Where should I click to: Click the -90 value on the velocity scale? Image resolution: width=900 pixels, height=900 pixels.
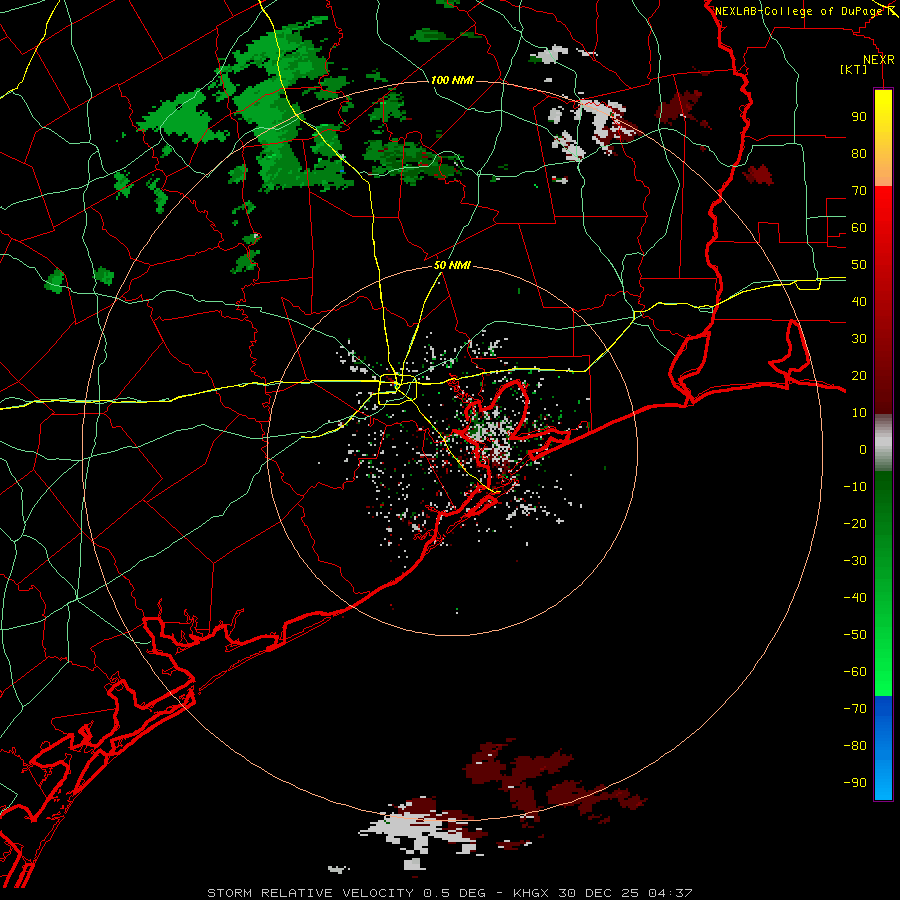point(855,783)
